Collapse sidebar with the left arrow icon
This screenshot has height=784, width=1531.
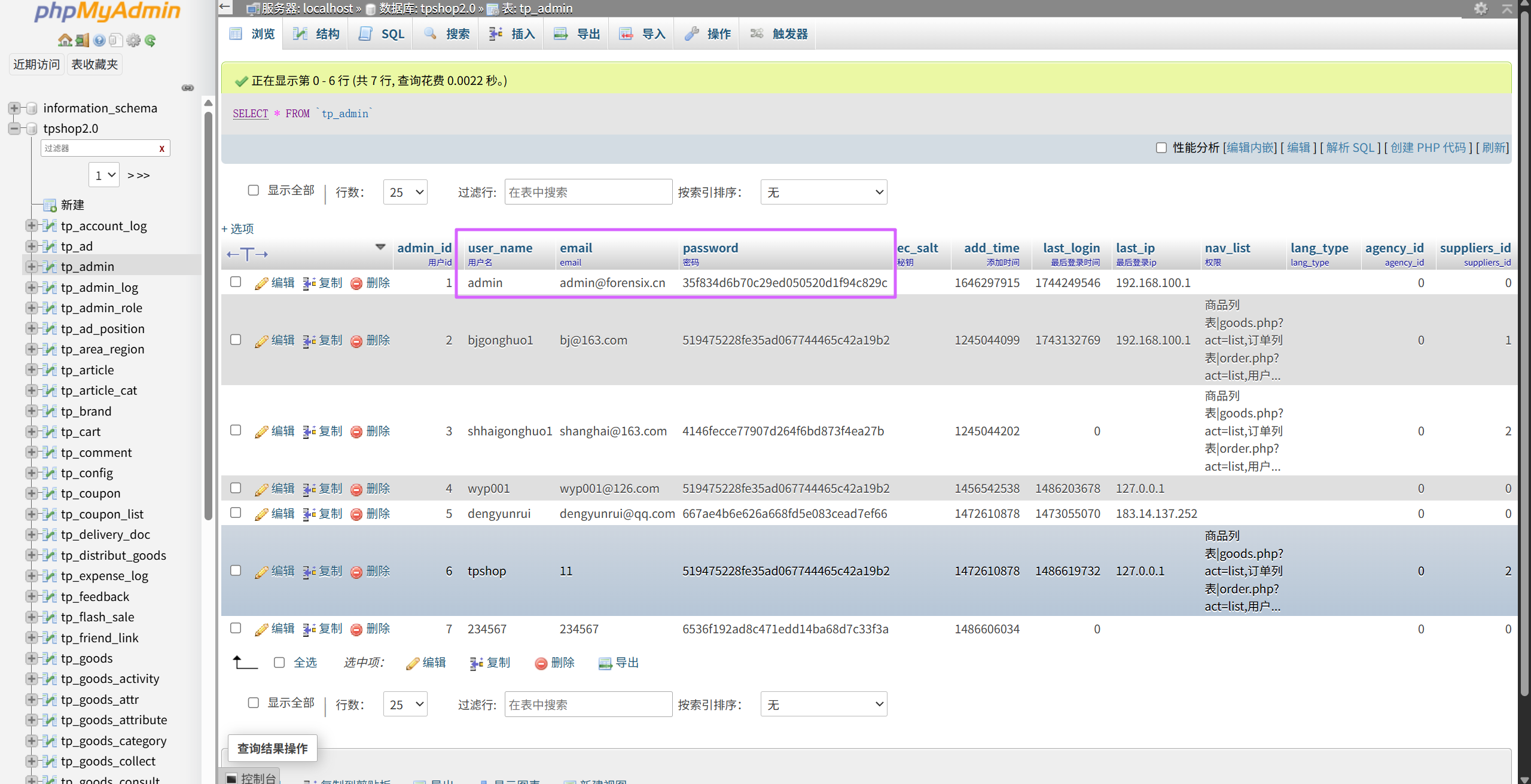[225, 8]
